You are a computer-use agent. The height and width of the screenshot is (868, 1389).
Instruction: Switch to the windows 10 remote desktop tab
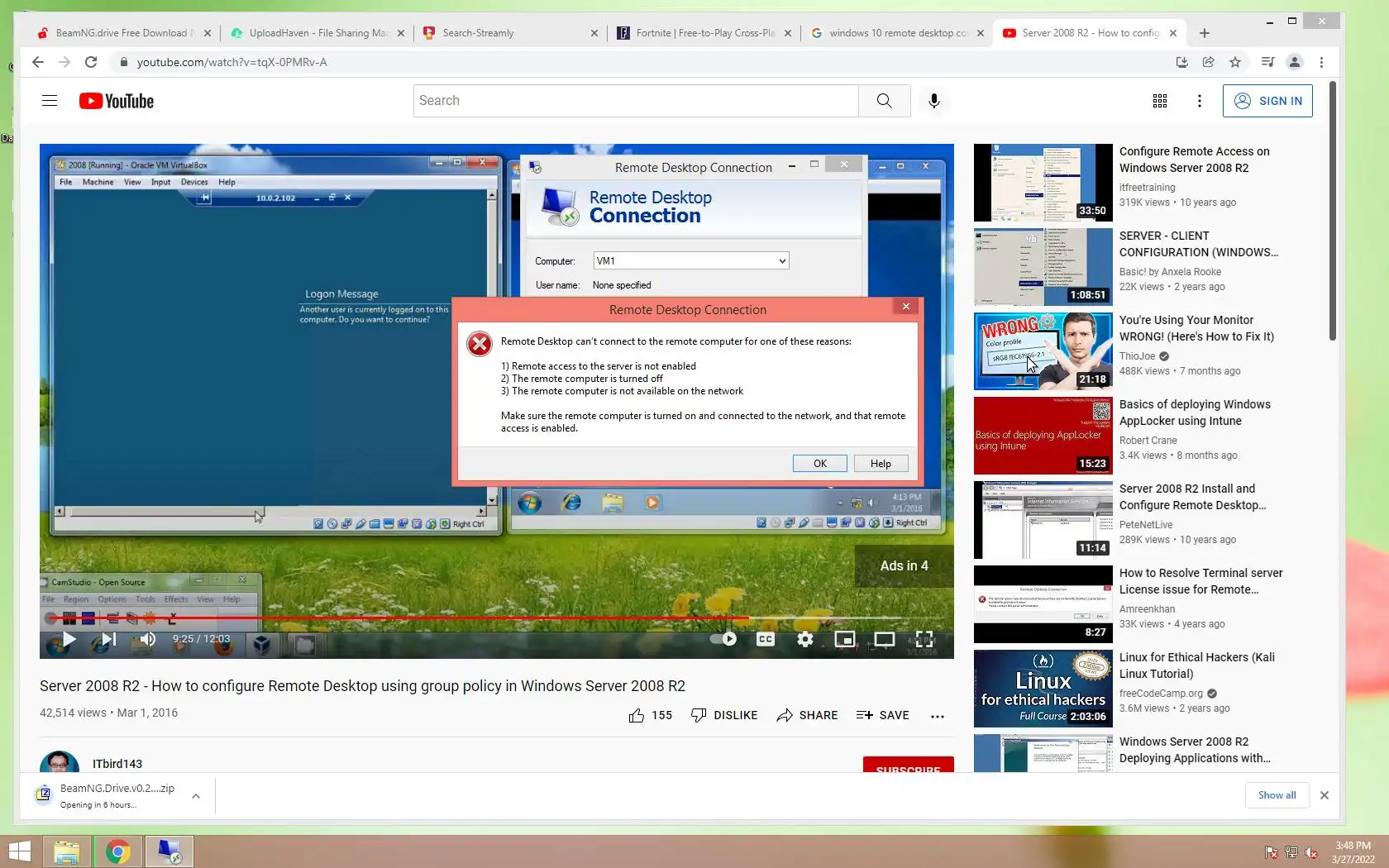[897, 33]
